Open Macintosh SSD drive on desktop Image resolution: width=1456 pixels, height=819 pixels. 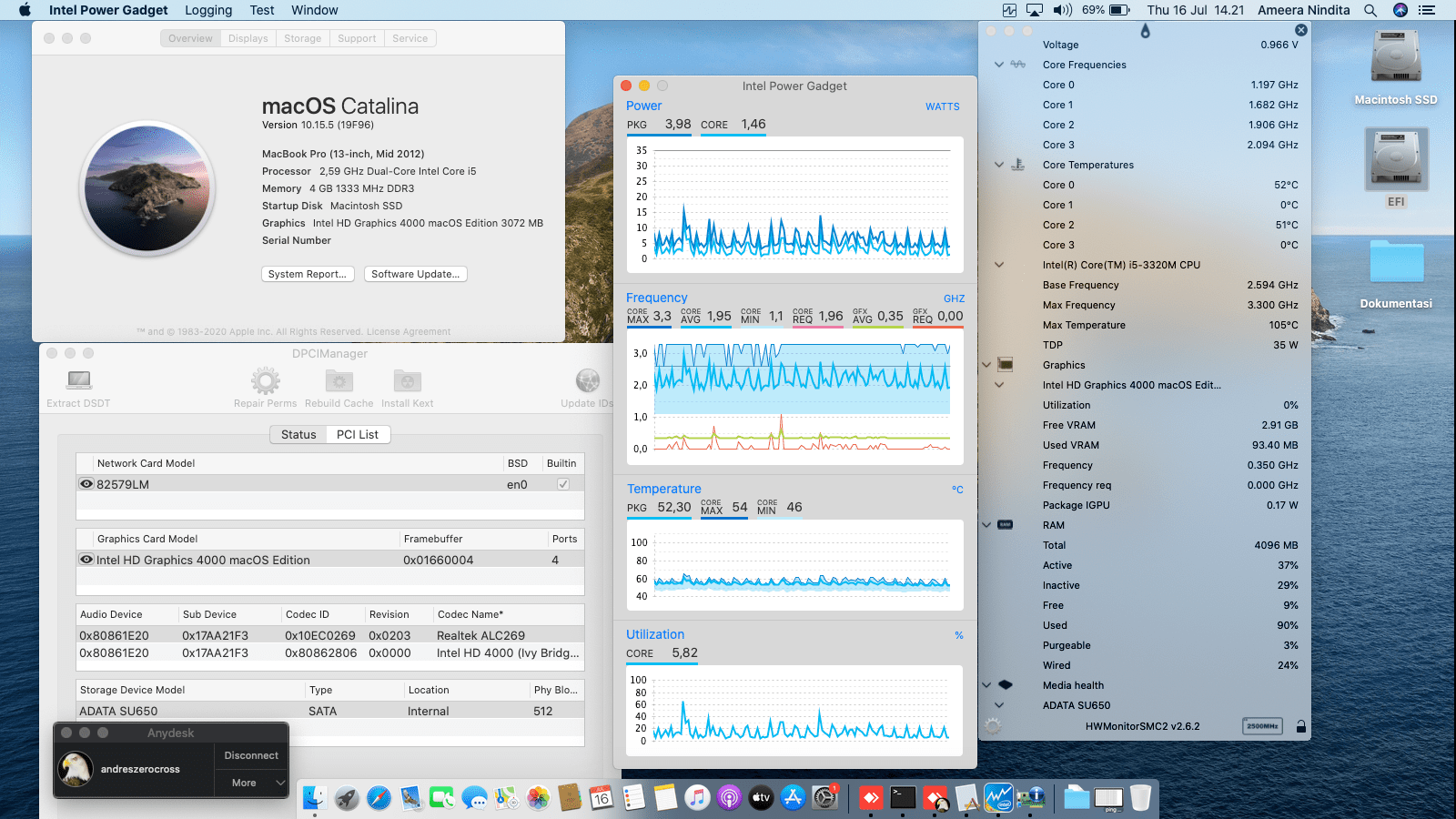pyautogui.click(x=1396, y=58)
